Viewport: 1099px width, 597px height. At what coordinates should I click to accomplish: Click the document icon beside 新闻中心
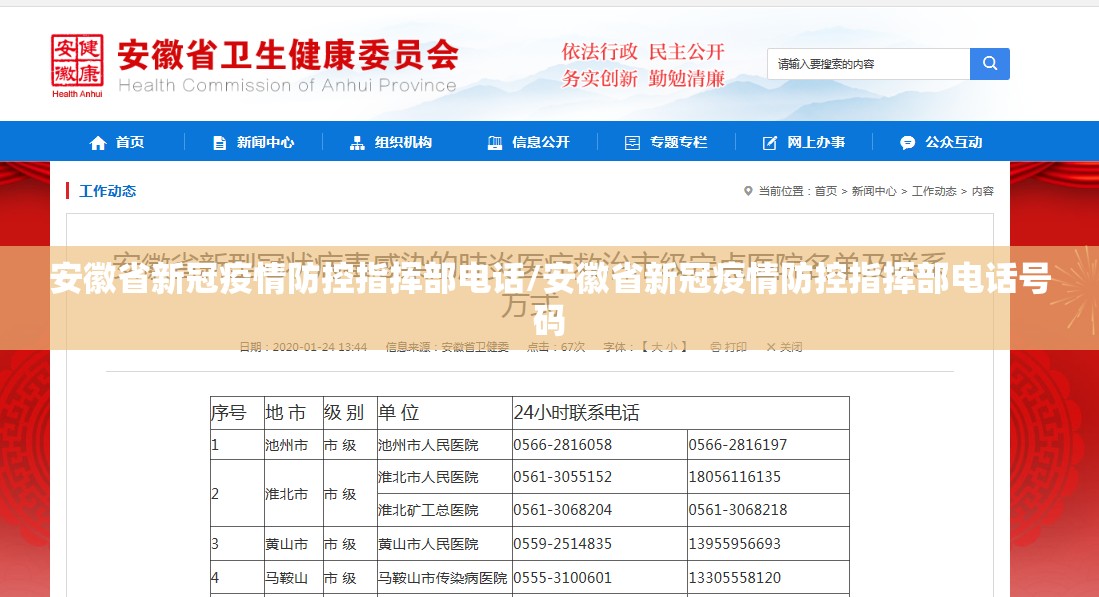tap(220, 143)
